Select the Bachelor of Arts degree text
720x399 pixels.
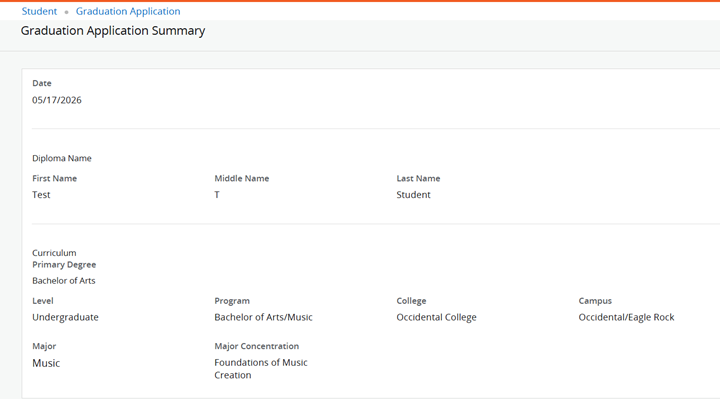tap(64, 281)
